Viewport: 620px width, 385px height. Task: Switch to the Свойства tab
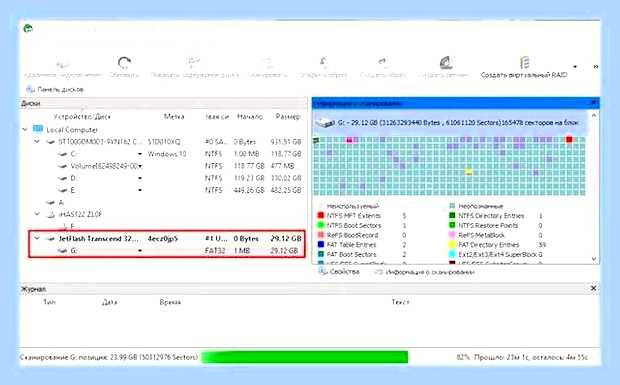(340, 272)
